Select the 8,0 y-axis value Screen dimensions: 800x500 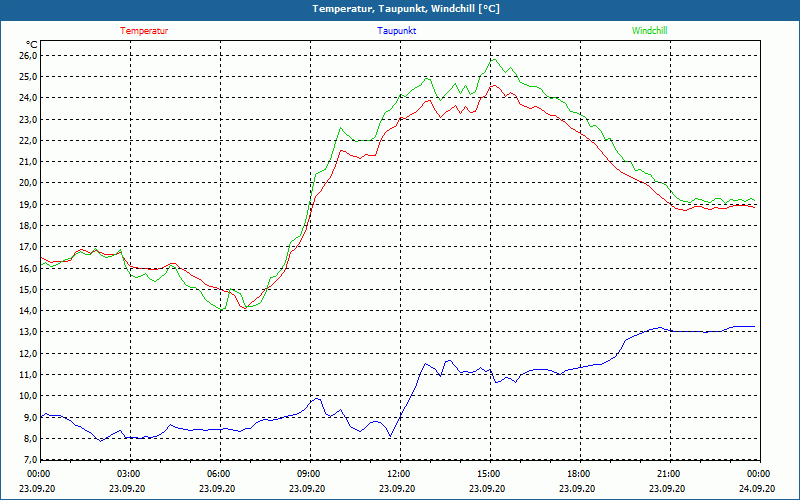click(30, 438)
